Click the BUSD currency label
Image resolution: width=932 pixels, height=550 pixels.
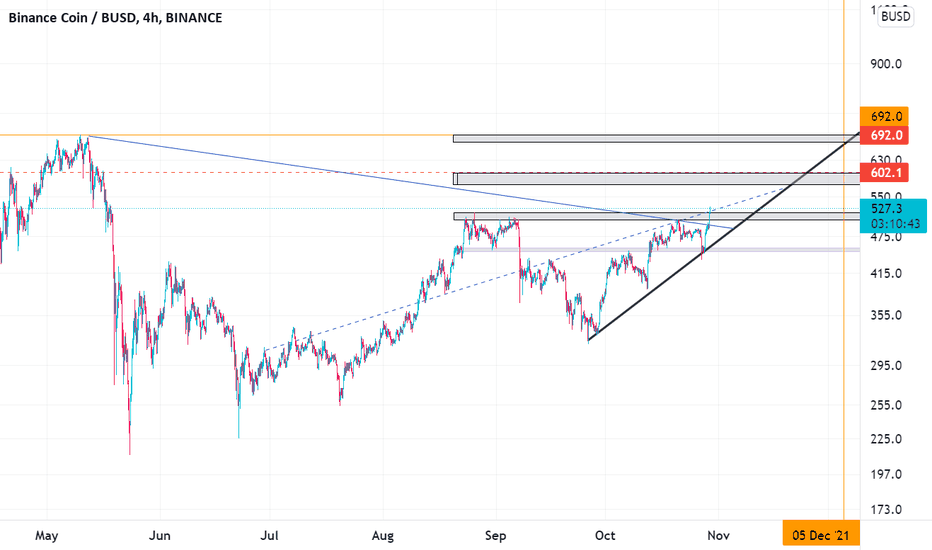895,17
